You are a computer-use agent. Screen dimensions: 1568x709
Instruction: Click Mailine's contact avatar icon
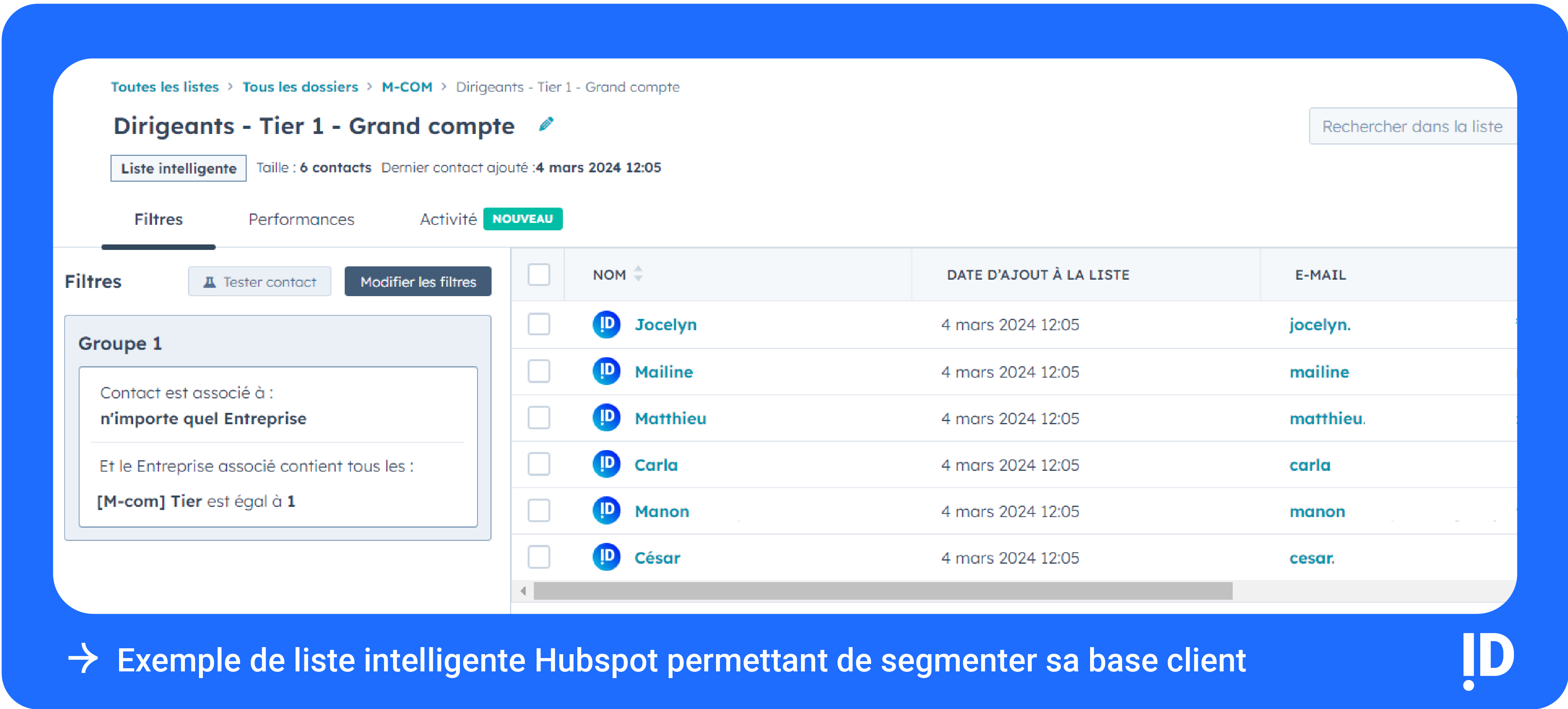(606, 371)
